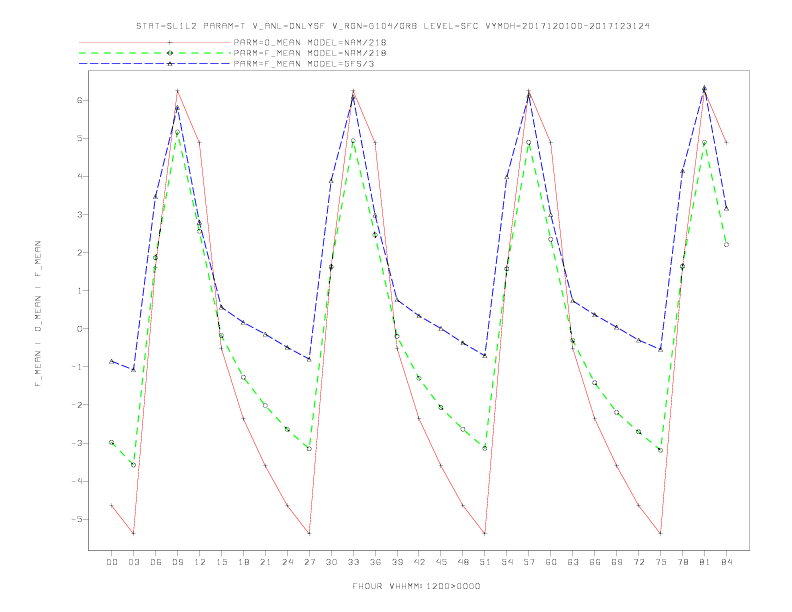Click x-axis tick label 42
Image resolution: width=792 pixels, height=612 pixels.
point(419,562)
